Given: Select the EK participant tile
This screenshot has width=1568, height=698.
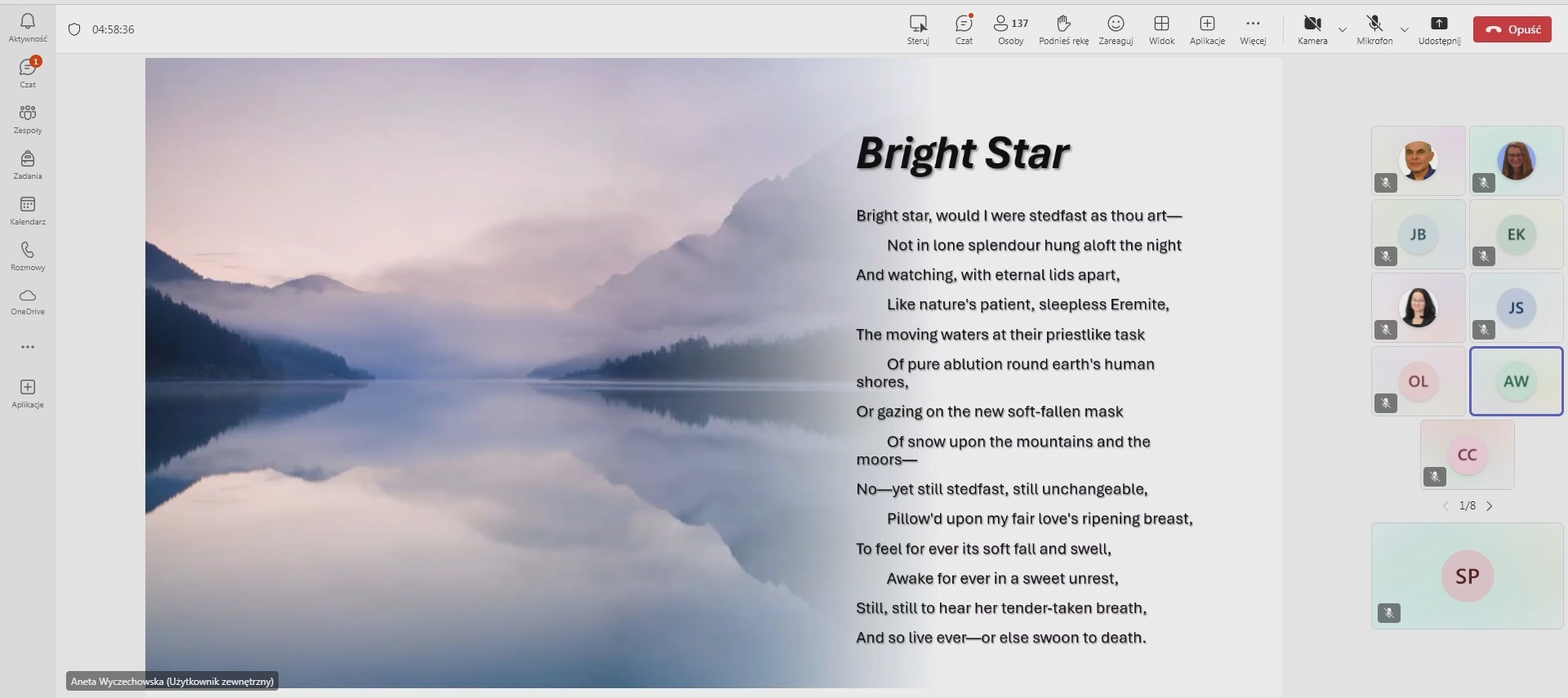Looking at the screenshot, I should tap(1517, 234).
